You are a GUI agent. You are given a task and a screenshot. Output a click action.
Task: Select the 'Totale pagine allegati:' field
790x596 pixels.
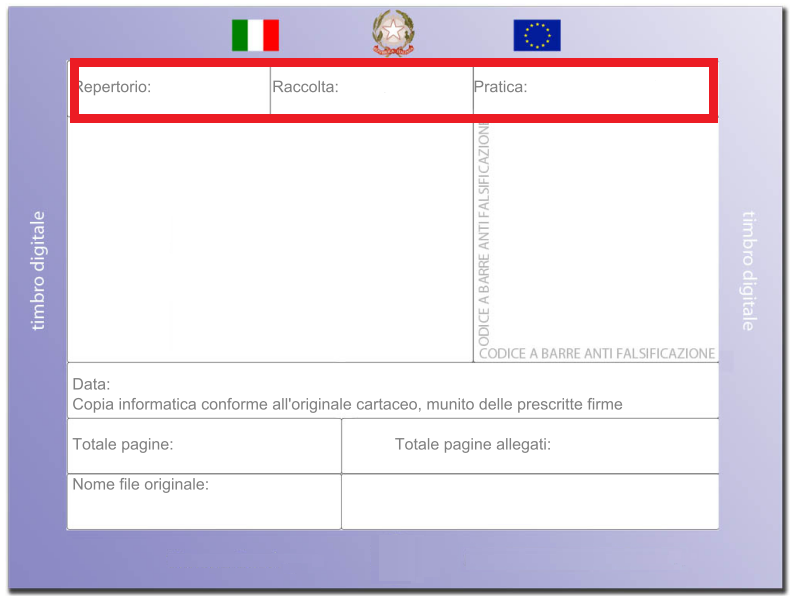pyautogui.click(x=530, y=445)
